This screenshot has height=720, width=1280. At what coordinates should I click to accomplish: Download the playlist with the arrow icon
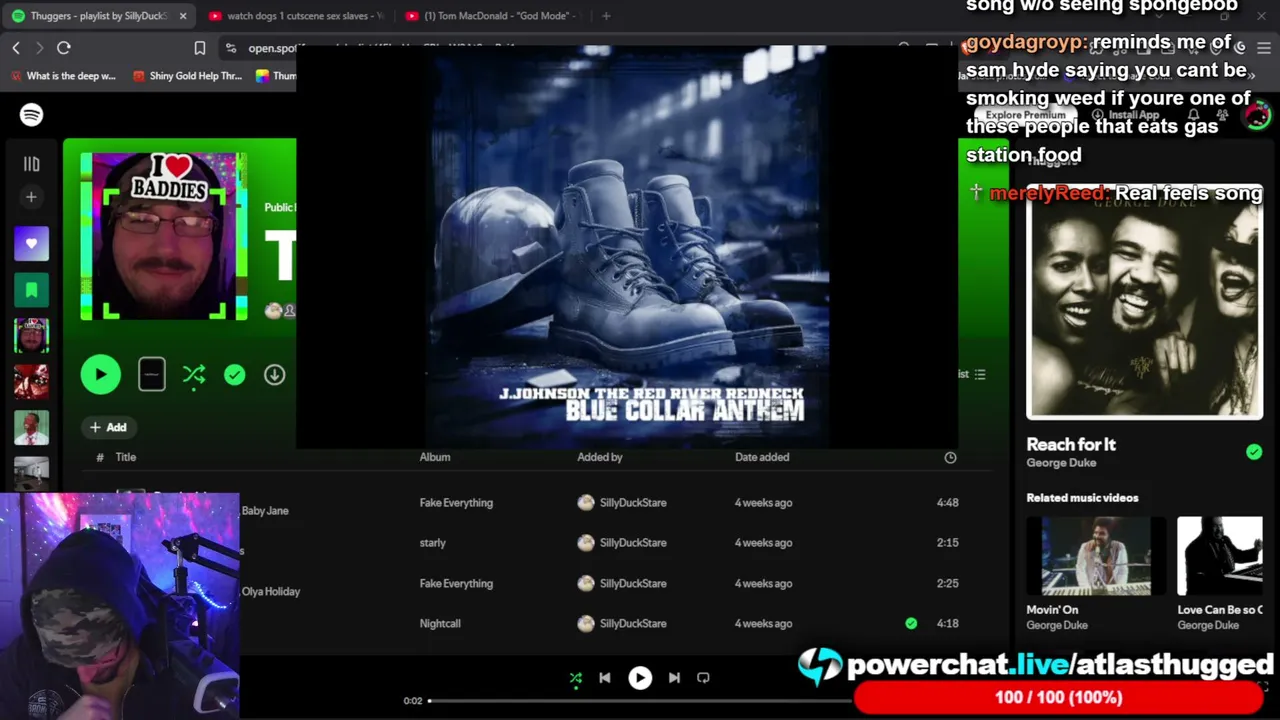(274, 375)
